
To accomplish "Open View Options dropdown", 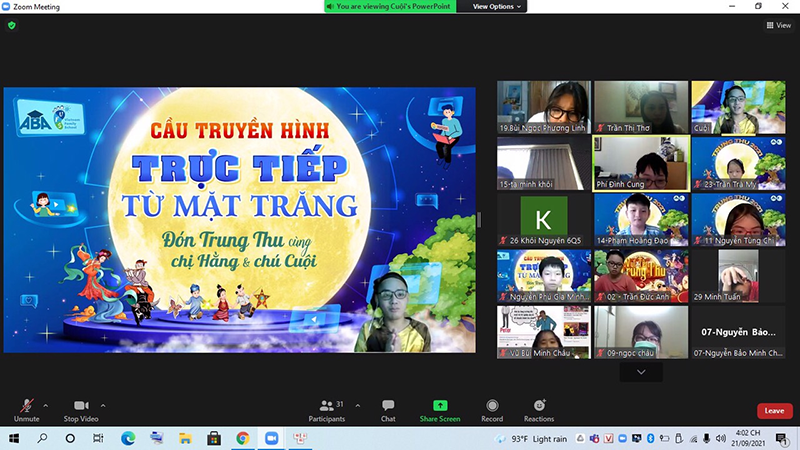I will pyautogui.click(x=496, y=6).
